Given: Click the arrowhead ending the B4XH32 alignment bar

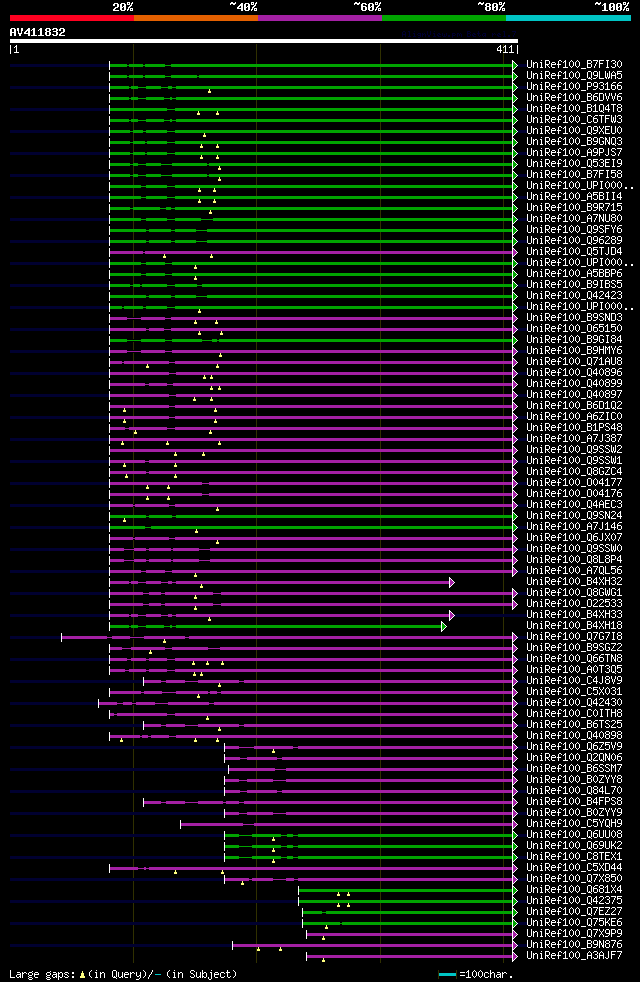Looking at the screenshot, I should [x=452, y=583].
